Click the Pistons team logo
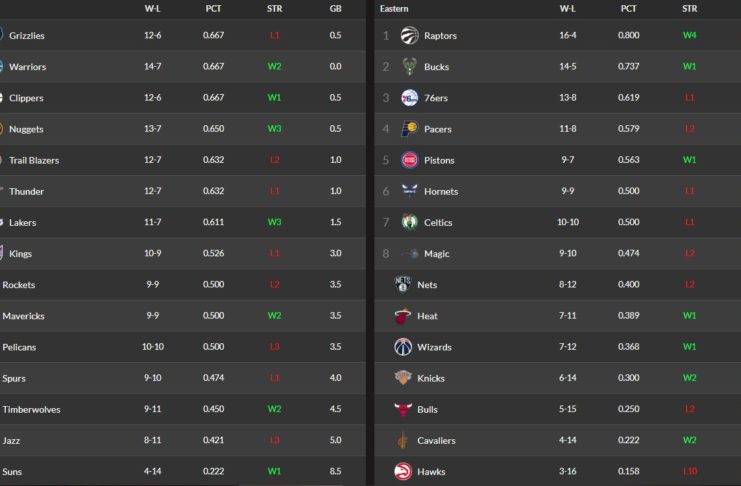 coord(408,160)
